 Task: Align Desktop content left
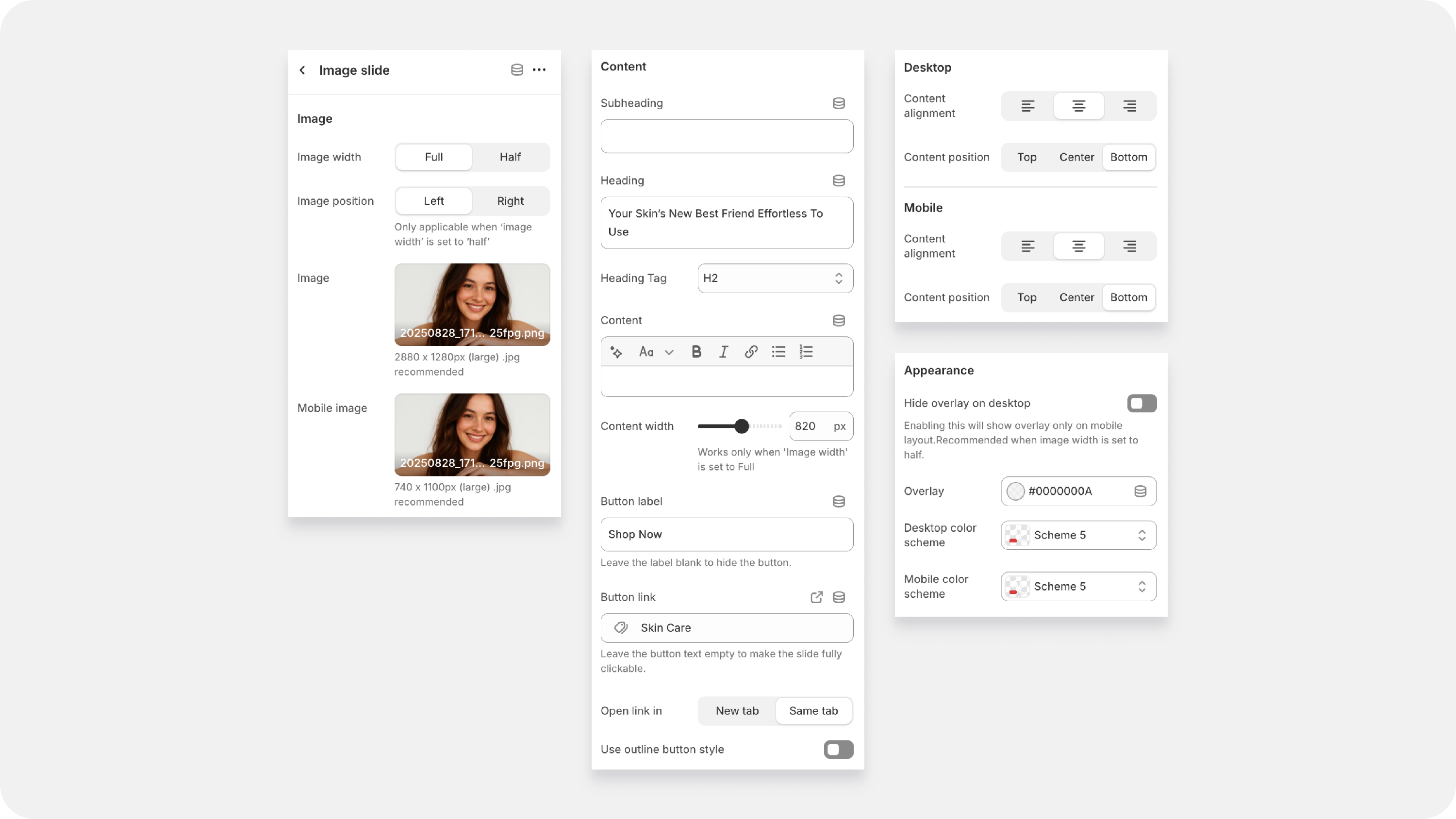tap(1027, 106)
